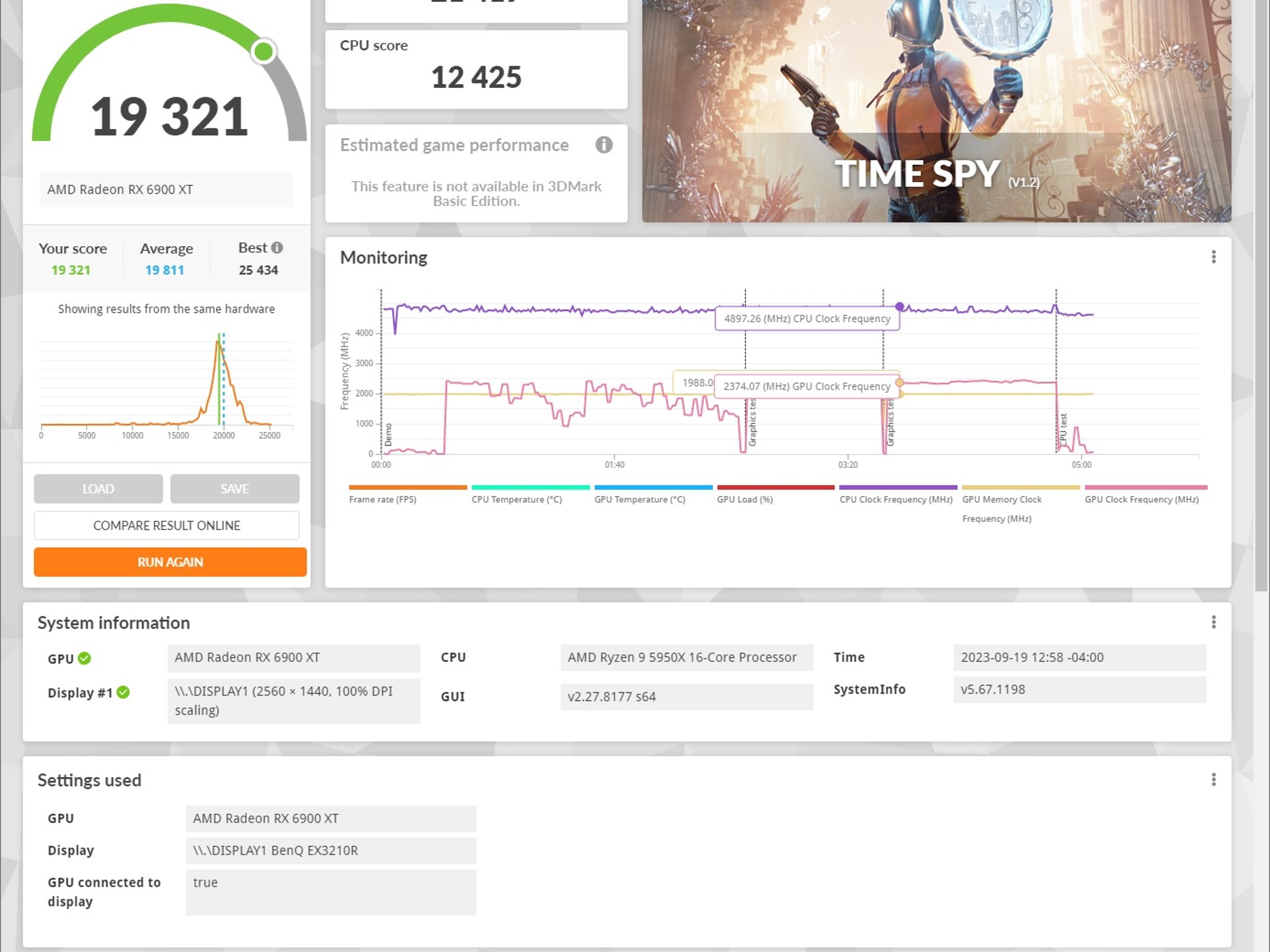
Task: Open the System information three-dot menu
Action: click(1214, 622)
